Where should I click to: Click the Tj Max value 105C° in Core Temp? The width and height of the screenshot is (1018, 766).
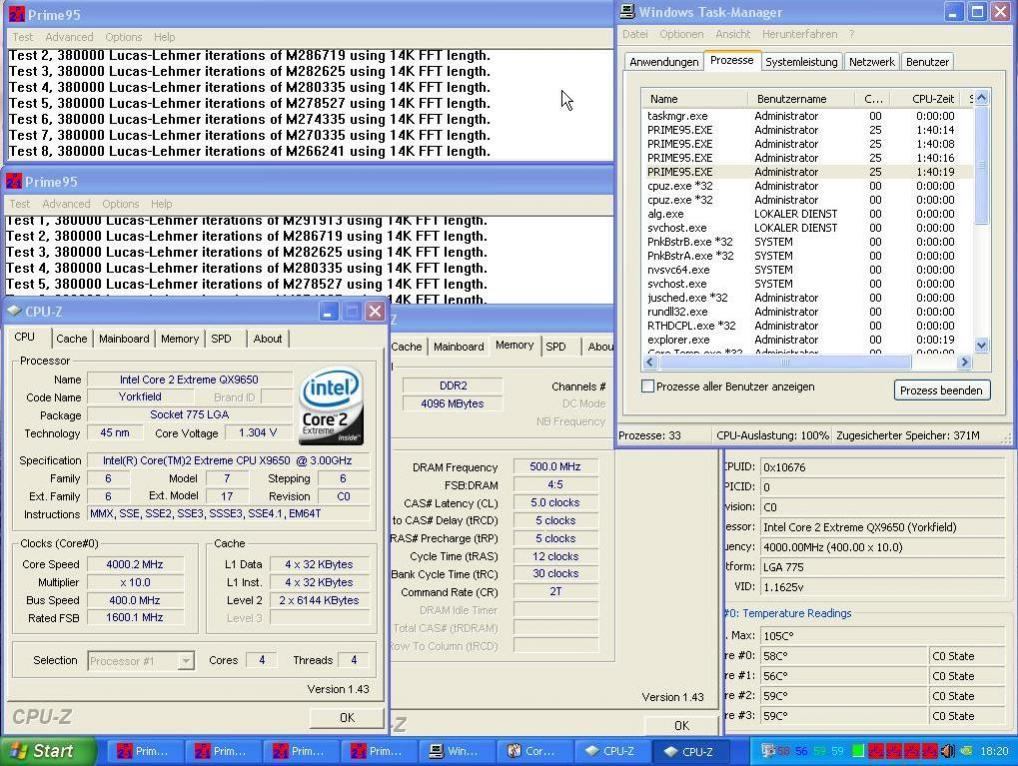[x=882, y=636]
